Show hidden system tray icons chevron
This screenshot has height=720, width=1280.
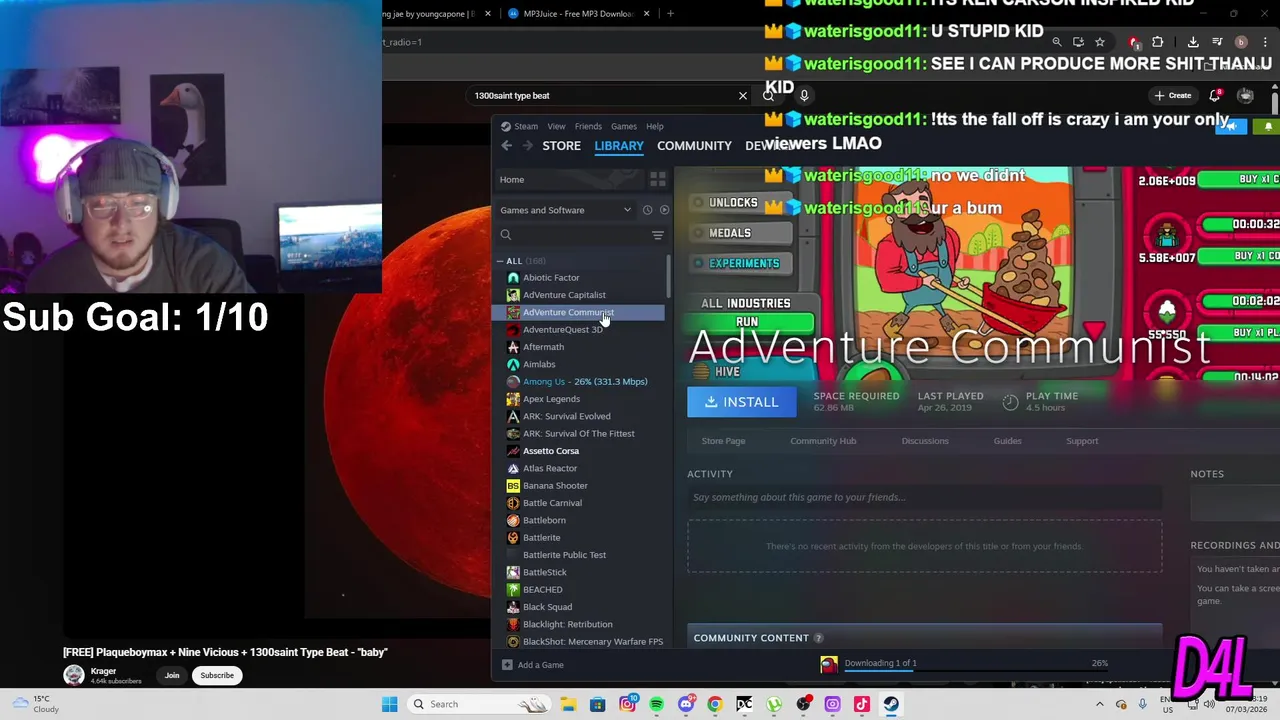(1100, 704)
